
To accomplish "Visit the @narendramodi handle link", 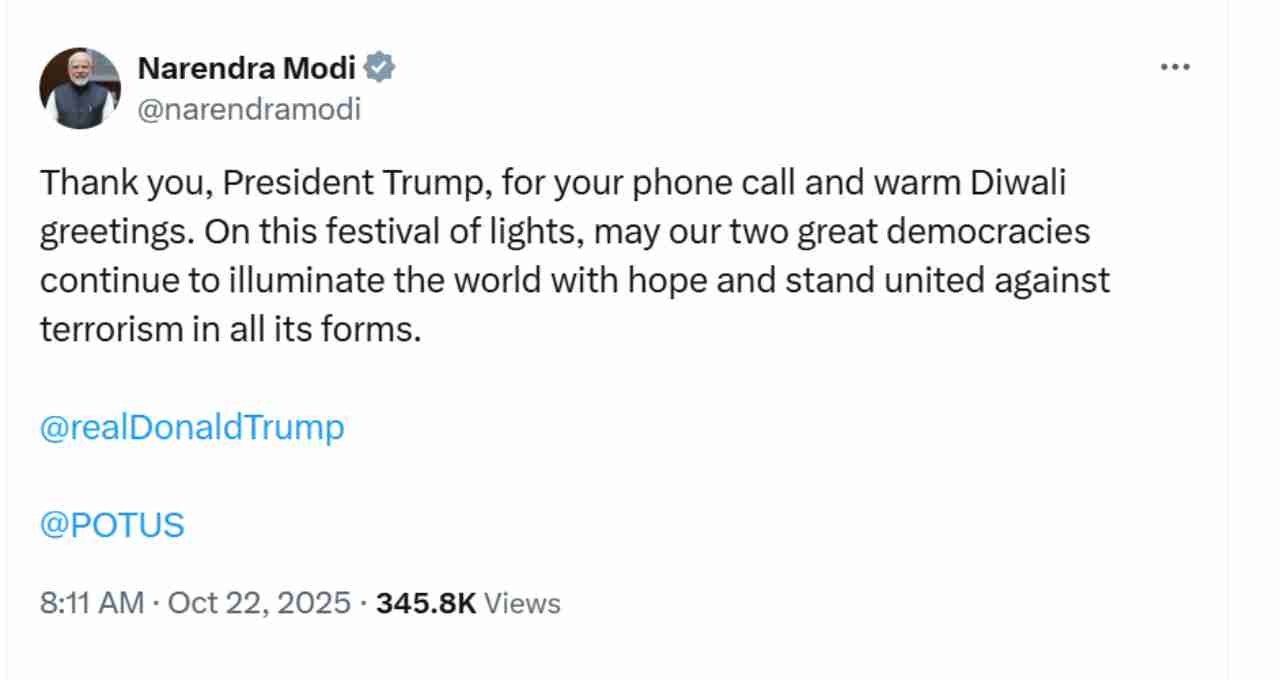I will (248, 108).
